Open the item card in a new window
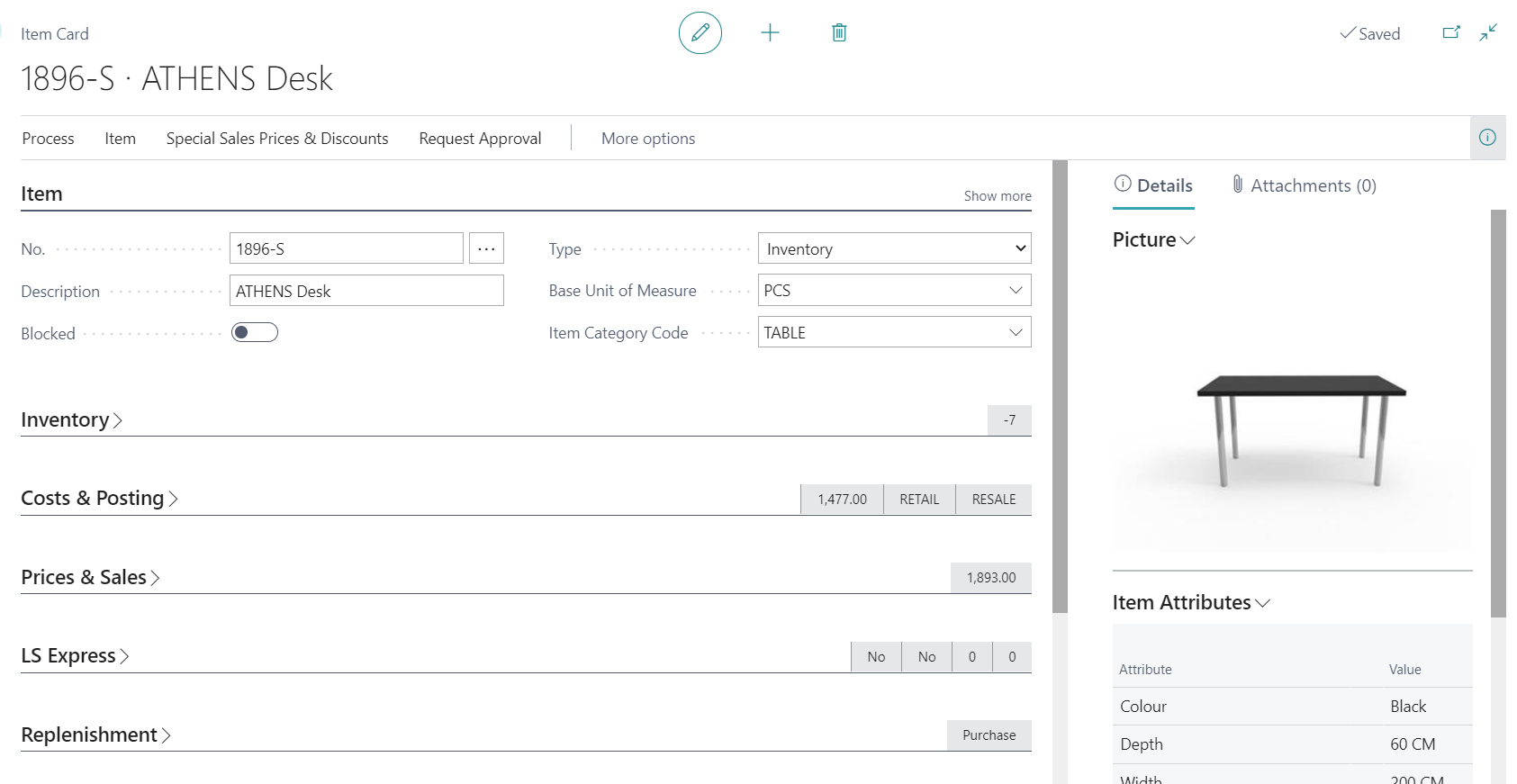1517x784 pixels. [x=1451, y=33]
